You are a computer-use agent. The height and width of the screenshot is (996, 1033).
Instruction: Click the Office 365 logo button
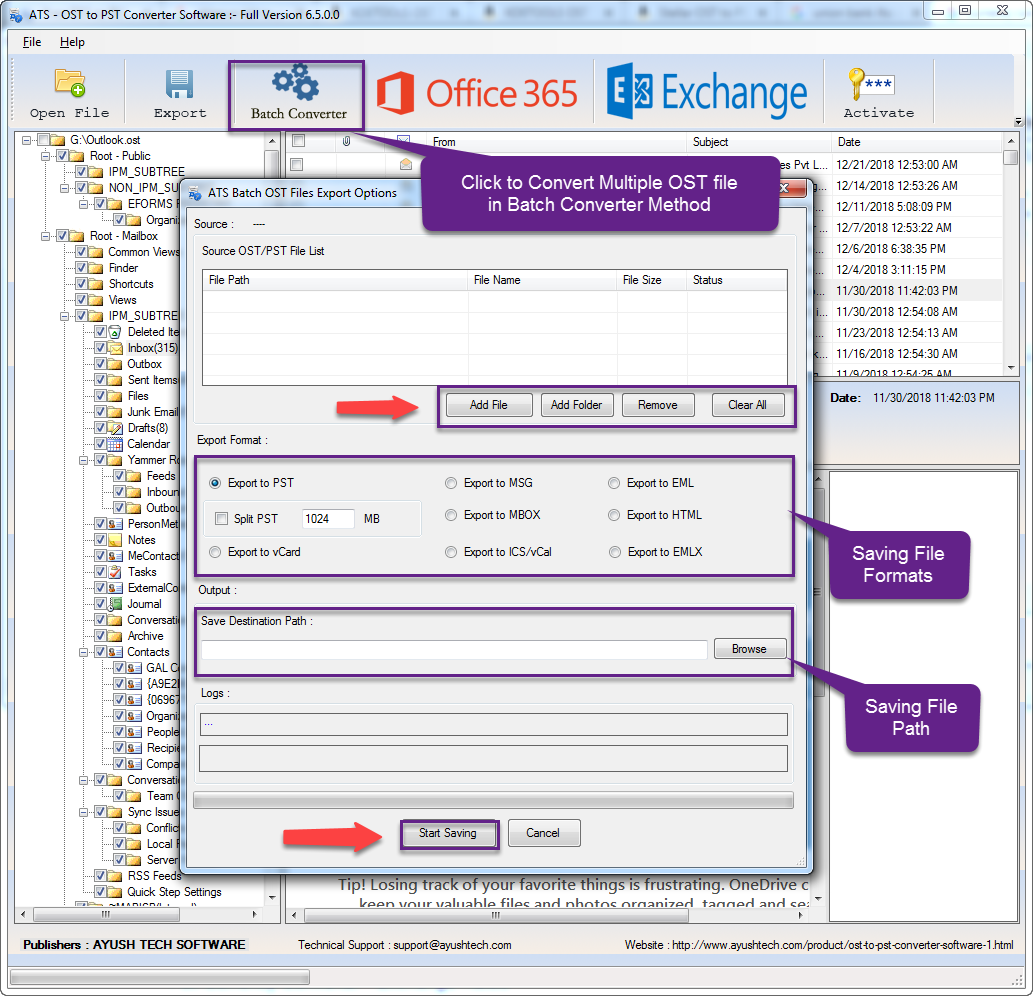click(477, 94)
